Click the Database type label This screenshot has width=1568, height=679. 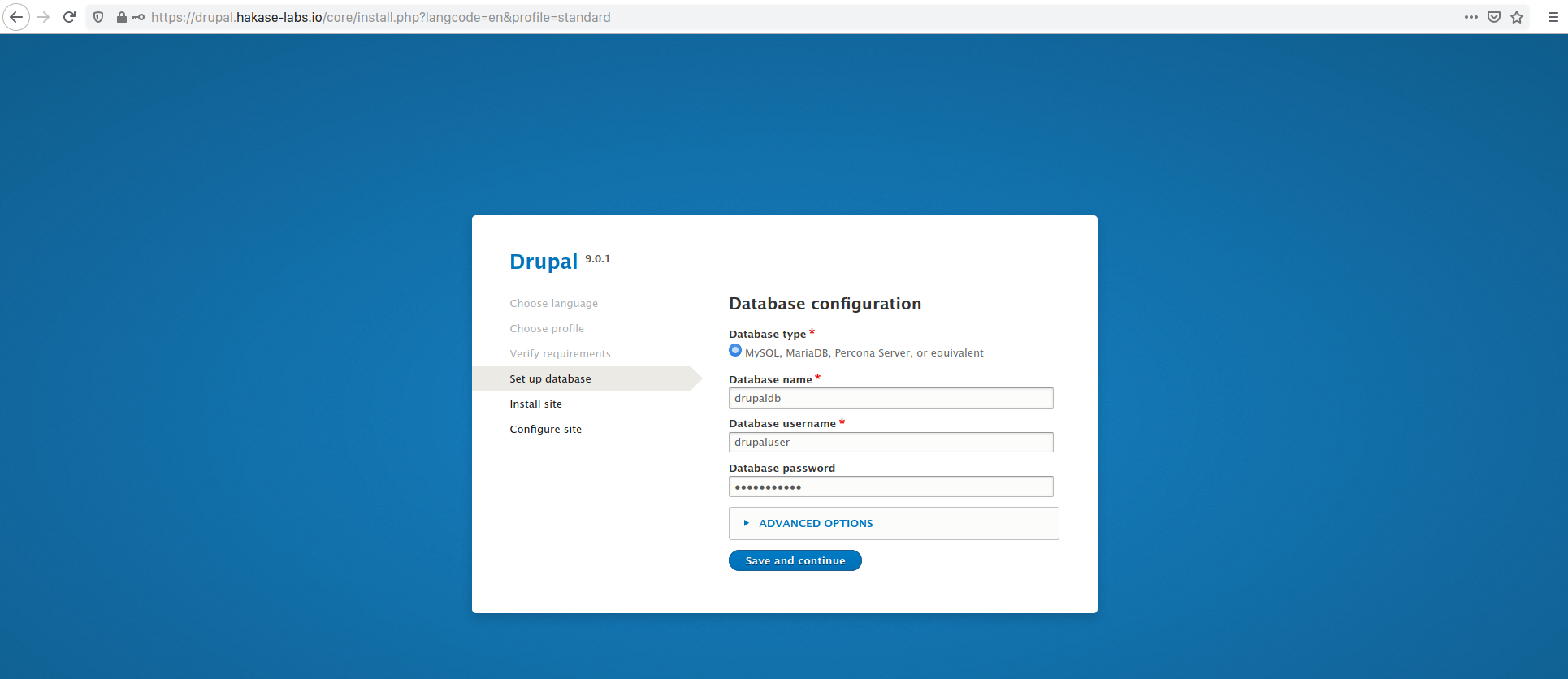tap(767, 334)
